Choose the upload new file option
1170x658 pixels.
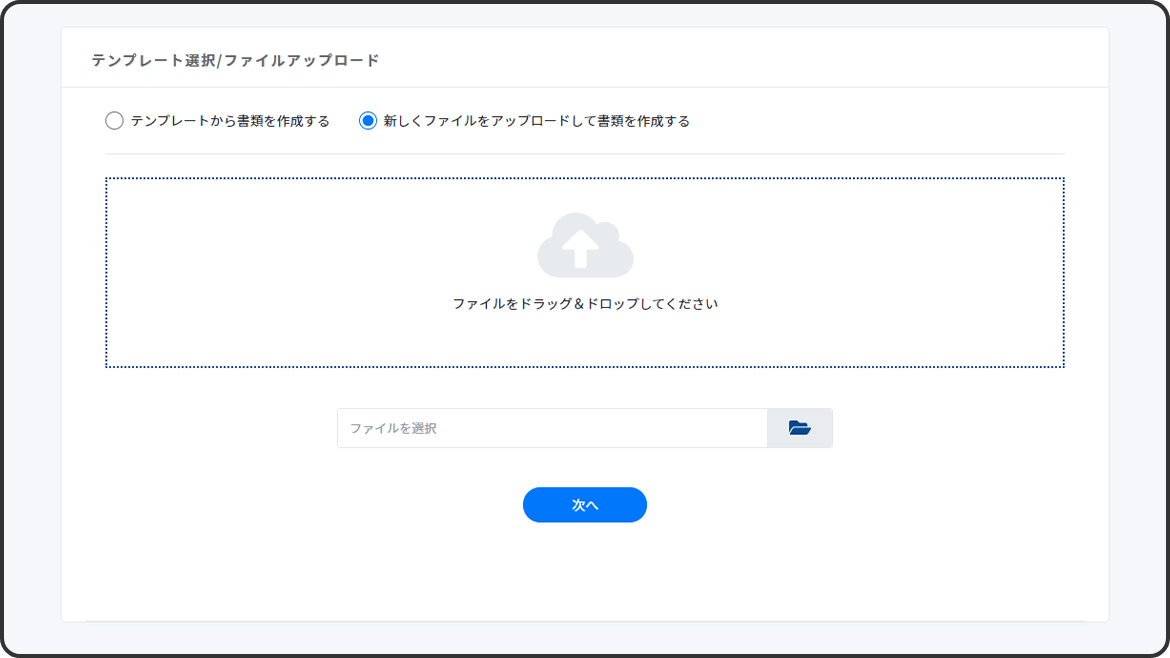pos(368,121)
